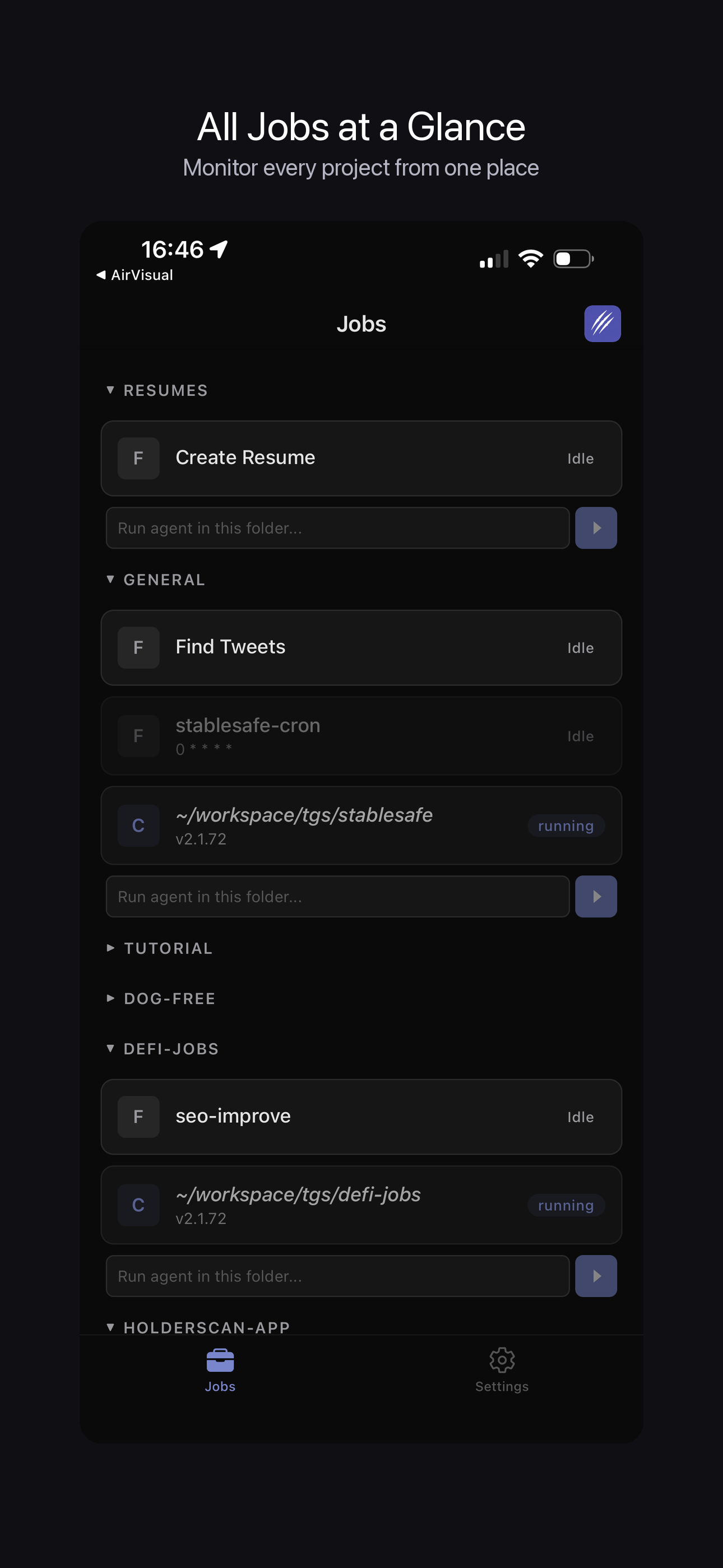Tap the running badge on stablesafe session
The image size is (723, 1568).
pyautogui.click(x=566, y=825)
